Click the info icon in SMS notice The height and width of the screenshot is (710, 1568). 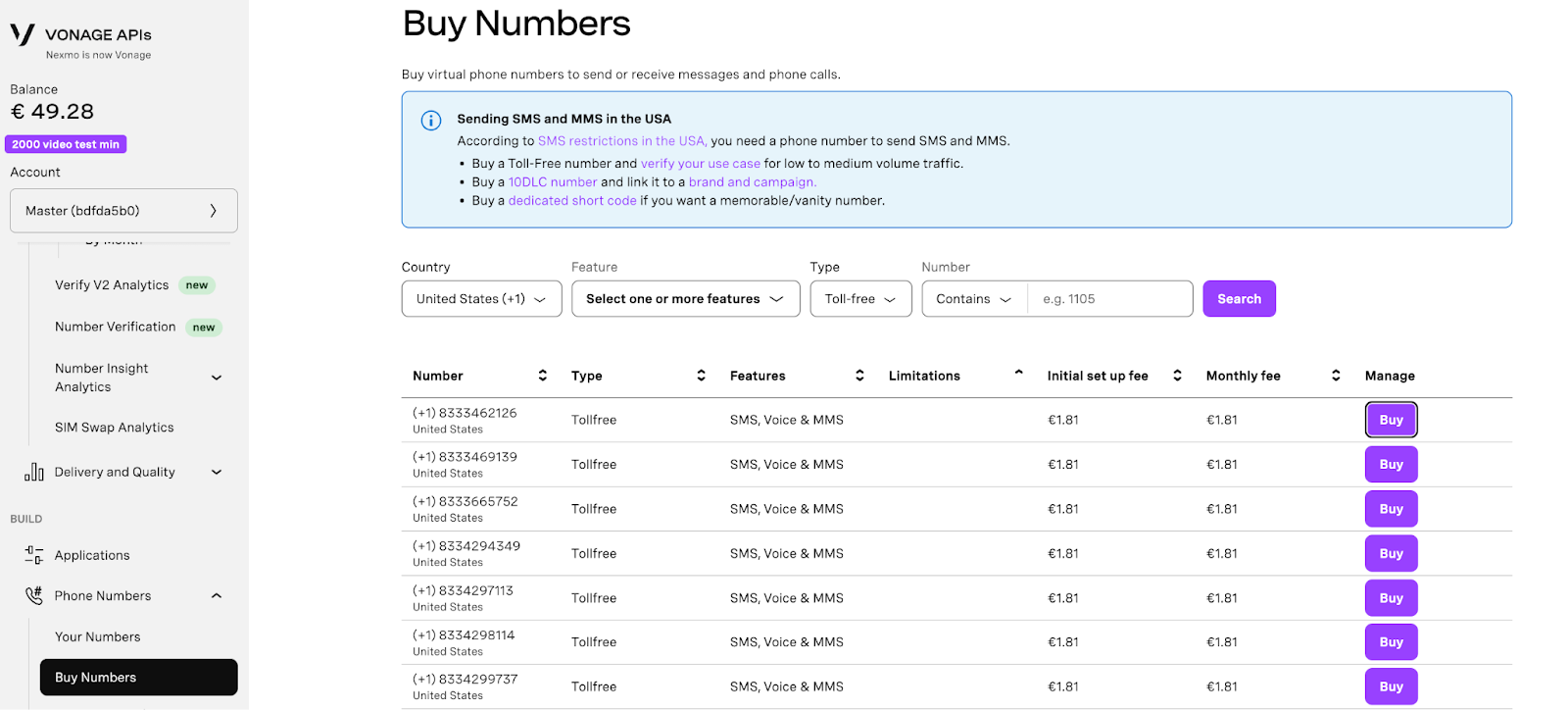click(x=431, y=121)
